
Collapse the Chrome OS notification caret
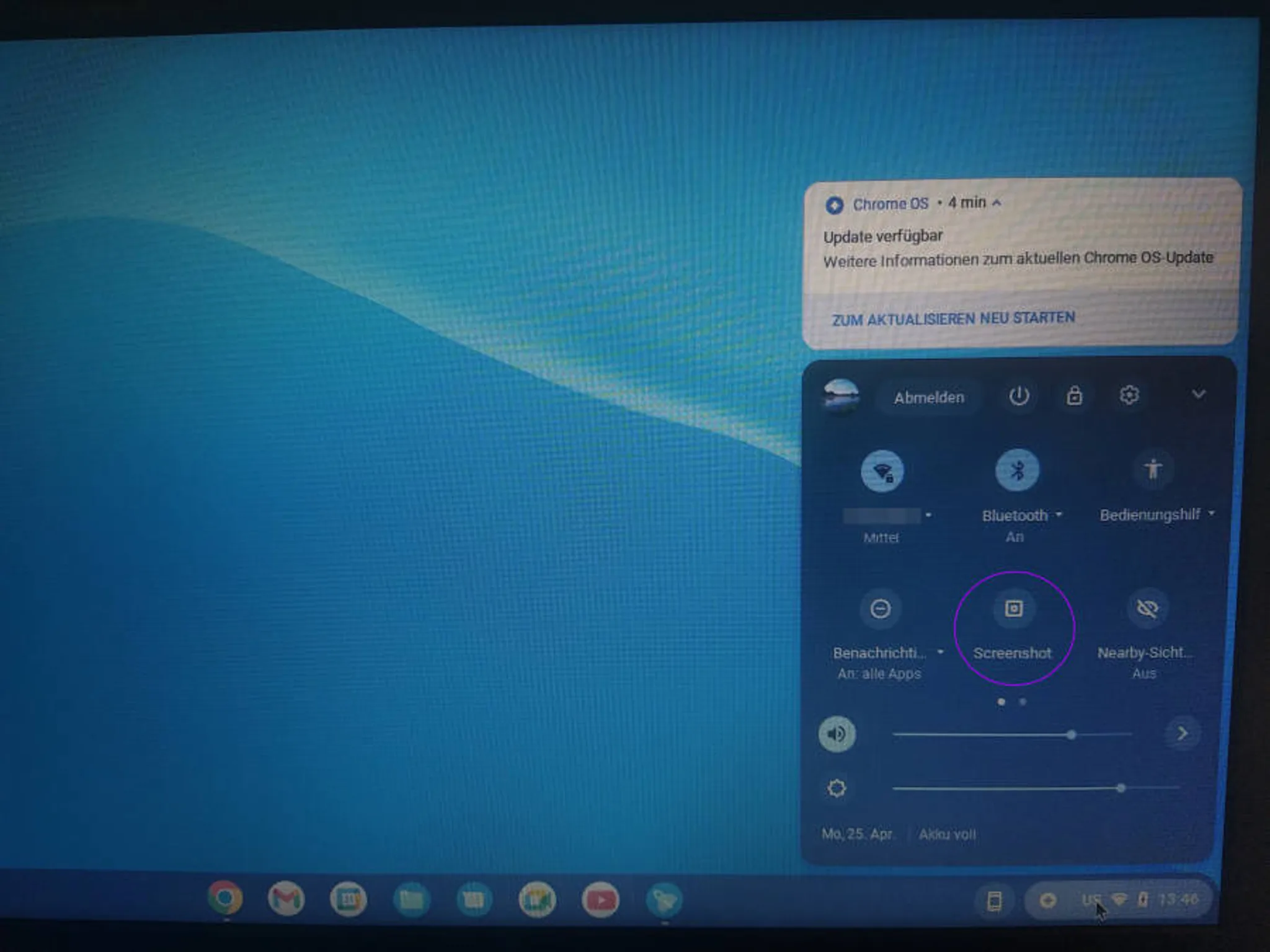997,203
